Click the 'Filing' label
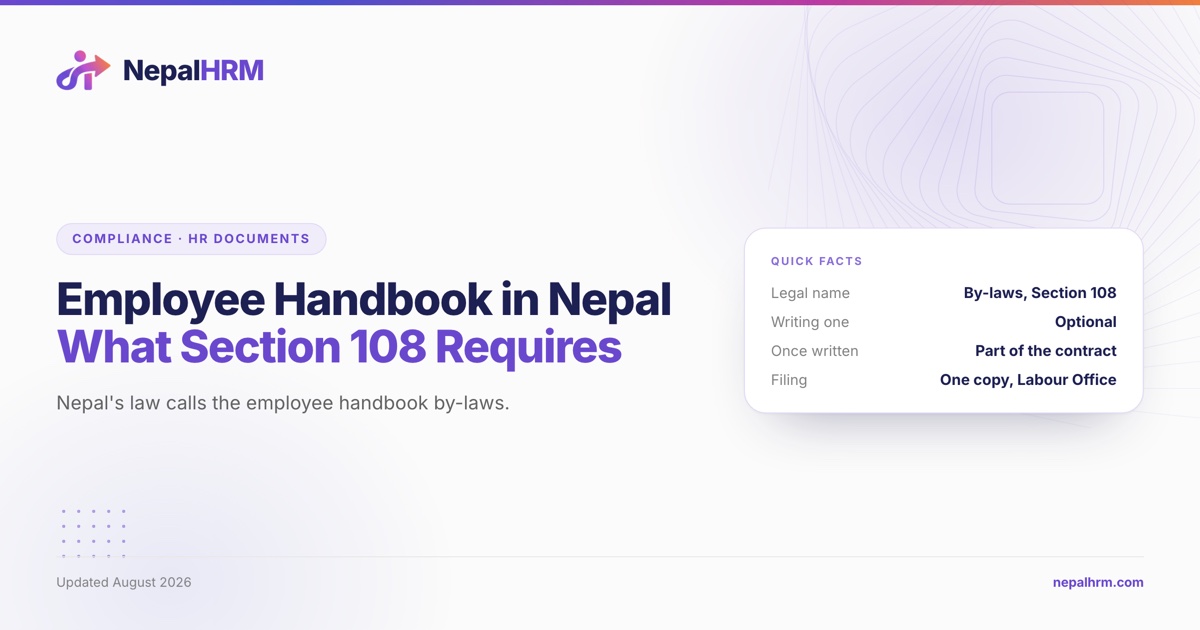This screenshot has height=630, width=1200. (789, 380)
